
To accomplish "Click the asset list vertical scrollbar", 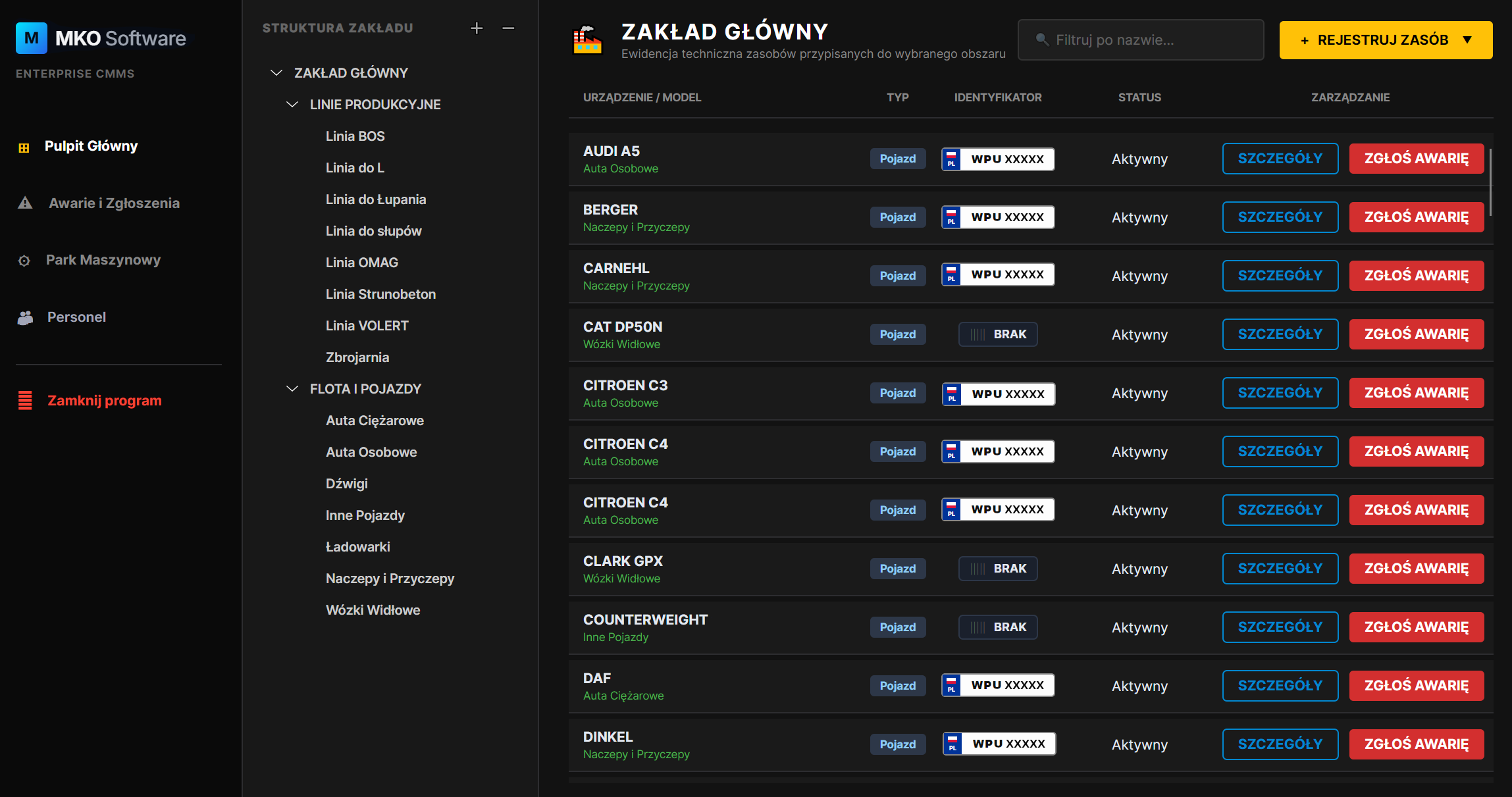I will (x=1490, y=182).
